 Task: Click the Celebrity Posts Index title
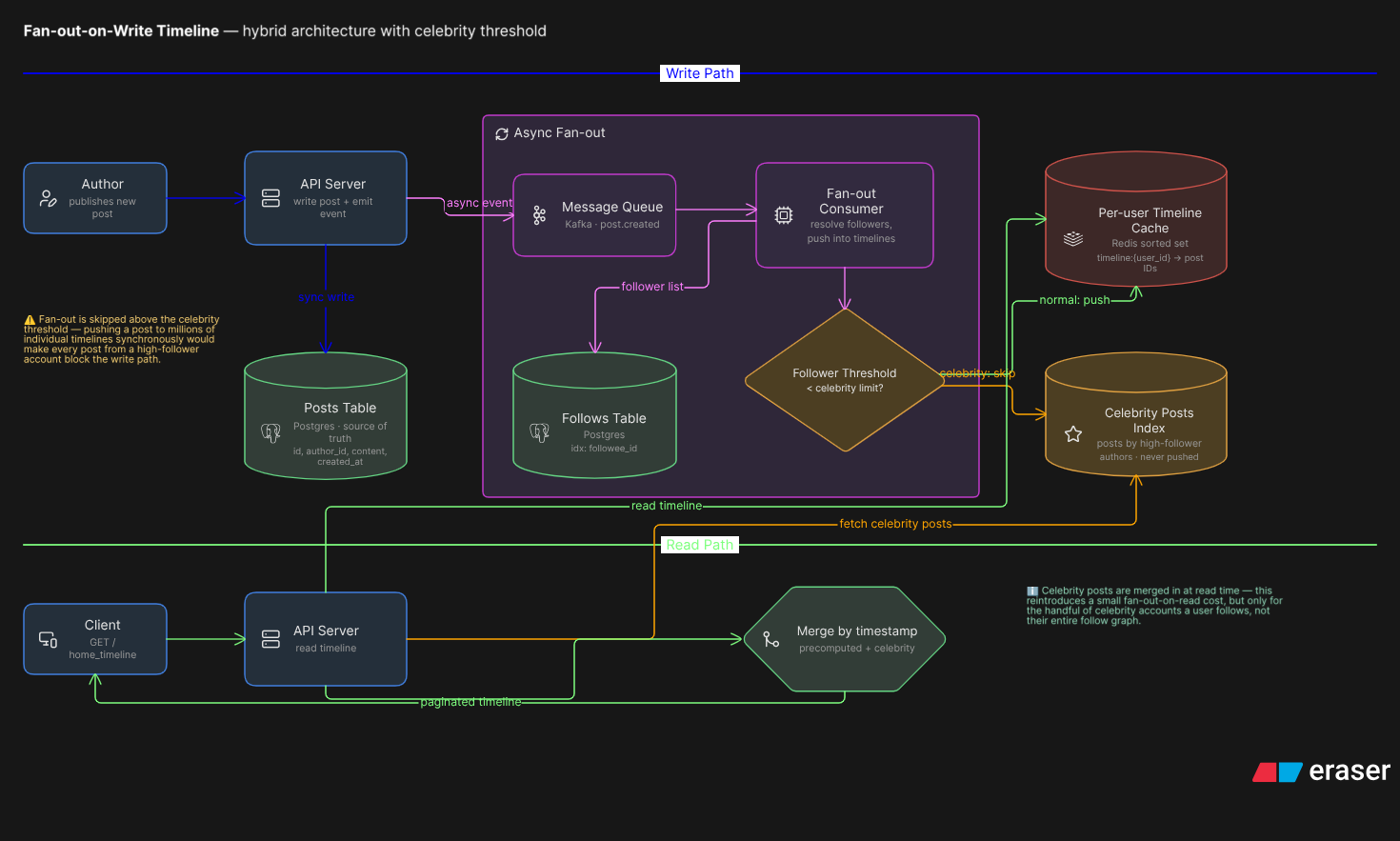point(1149,420)
